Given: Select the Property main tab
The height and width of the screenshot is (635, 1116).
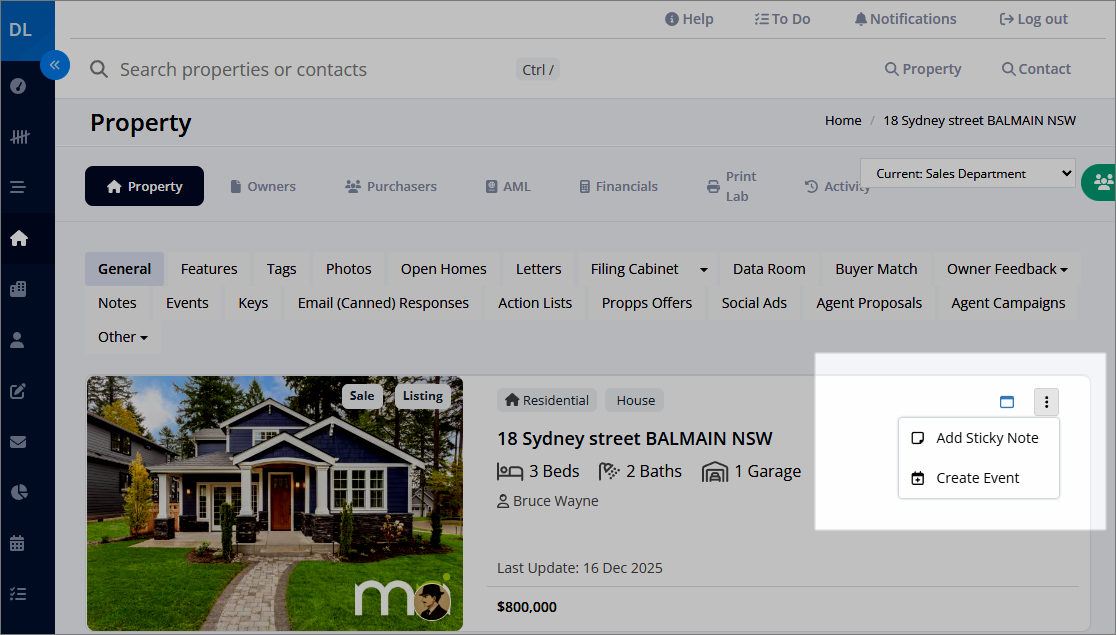Looking at the screenshot, I should (144, 186).
